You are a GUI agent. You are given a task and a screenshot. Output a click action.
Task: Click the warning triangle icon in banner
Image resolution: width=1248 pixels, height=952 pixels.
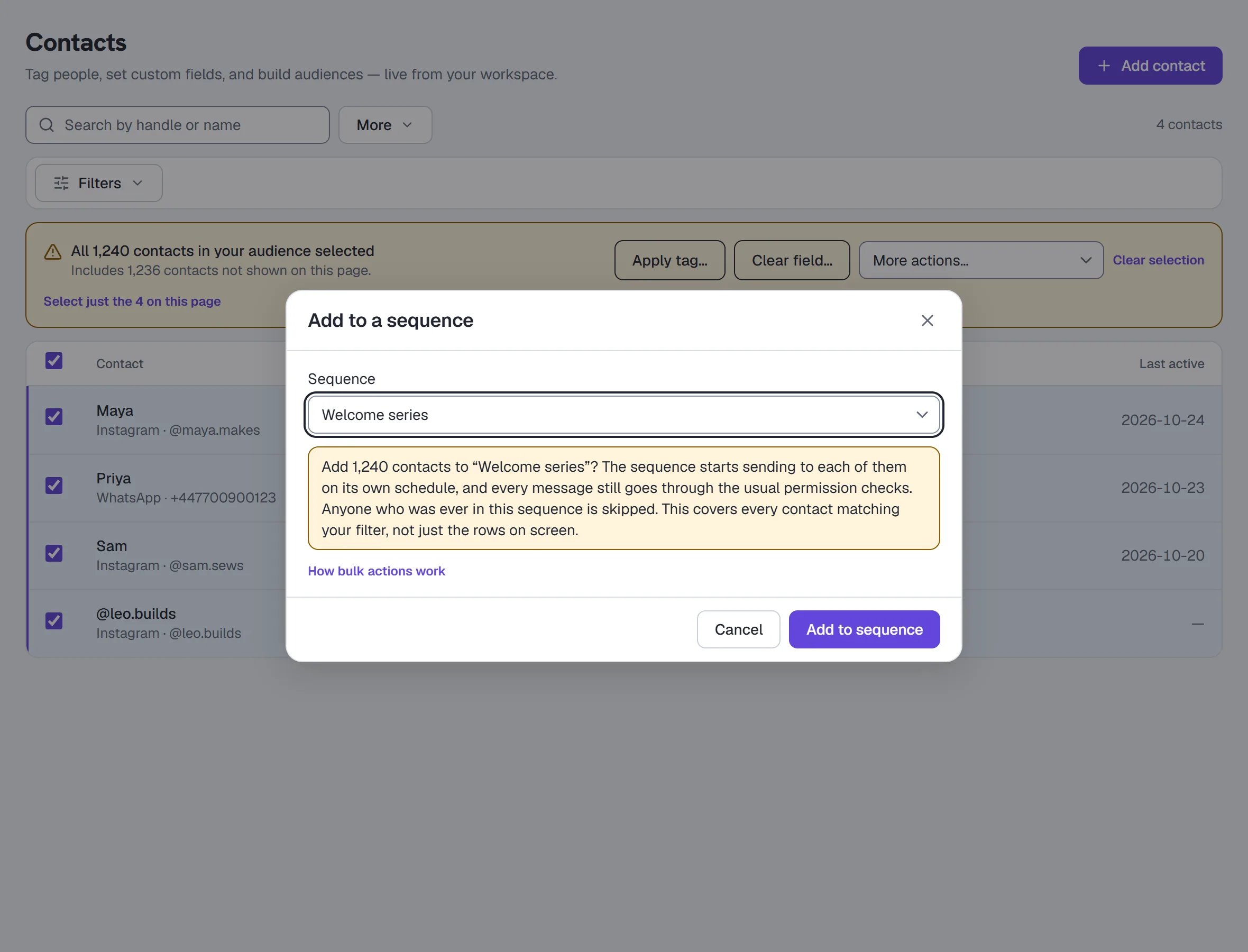[x=53, y=252]
